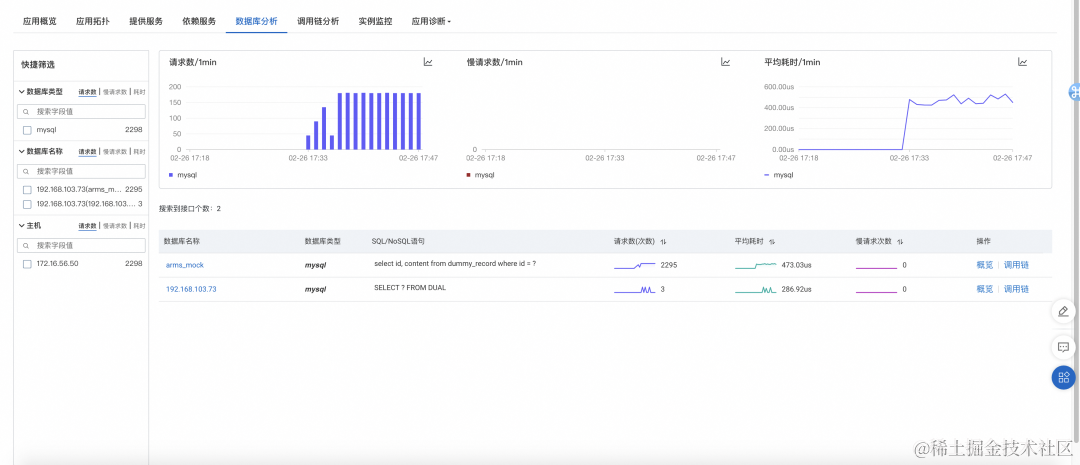Screen dimensions: 1080x465
Task: Collapse the 数据库名称 filter section
Action: [x=21, y=151]
